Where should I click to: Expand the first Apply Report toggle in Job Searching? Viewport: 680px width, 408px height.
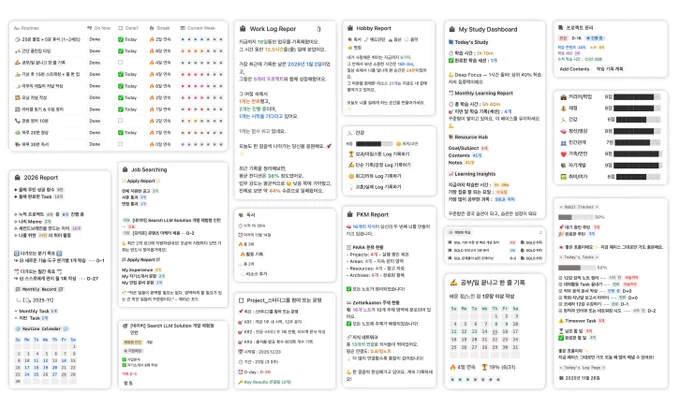[141, 181]
